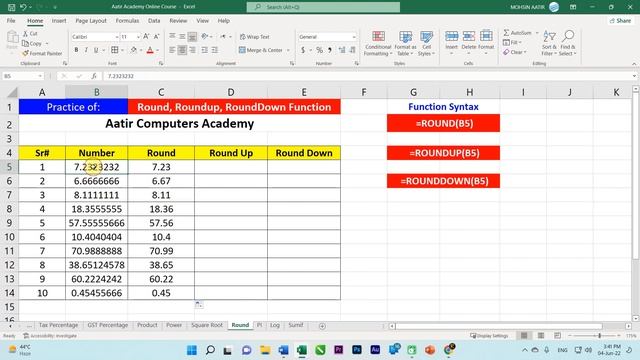This screenshot has width=640, height=360.
Task: Click the Increase Font Size icon
Action: [x=146, y=37]
